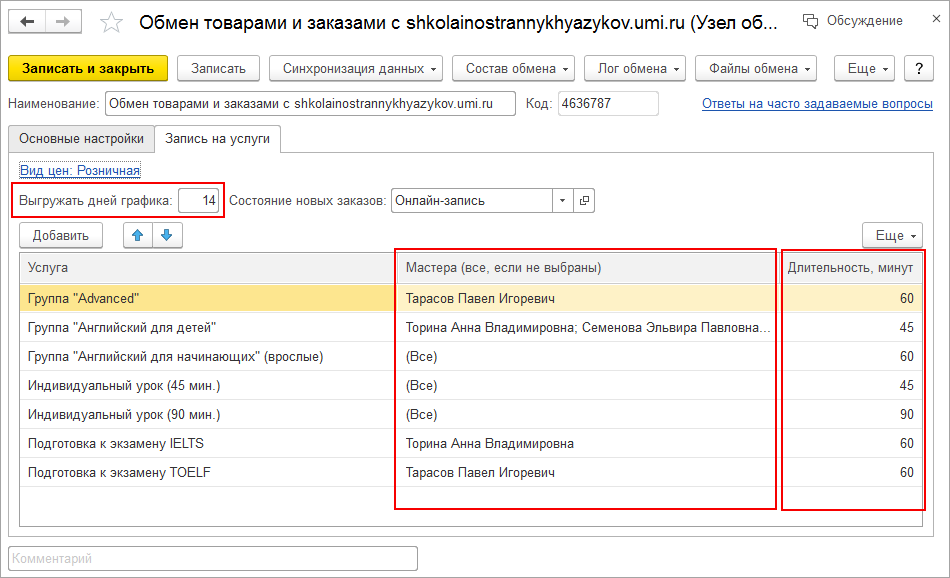Screen dimensions: 950x578
Task: Click Записать и закрыть button
Action: coord(88,68)
